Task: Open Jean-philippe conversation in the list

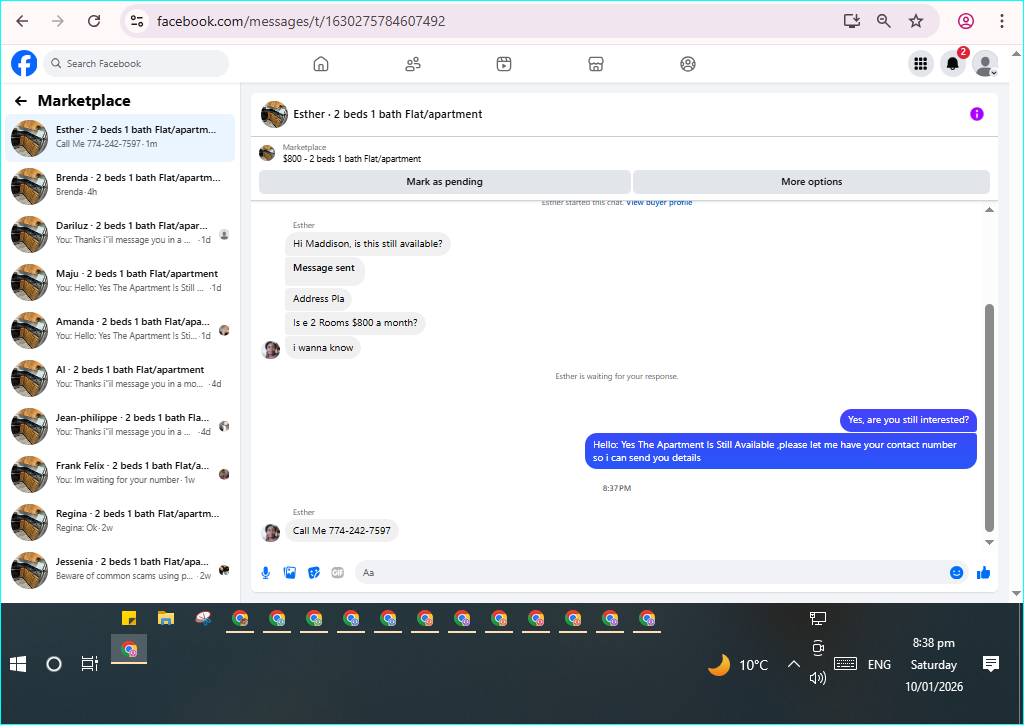Action: point(120,426)
